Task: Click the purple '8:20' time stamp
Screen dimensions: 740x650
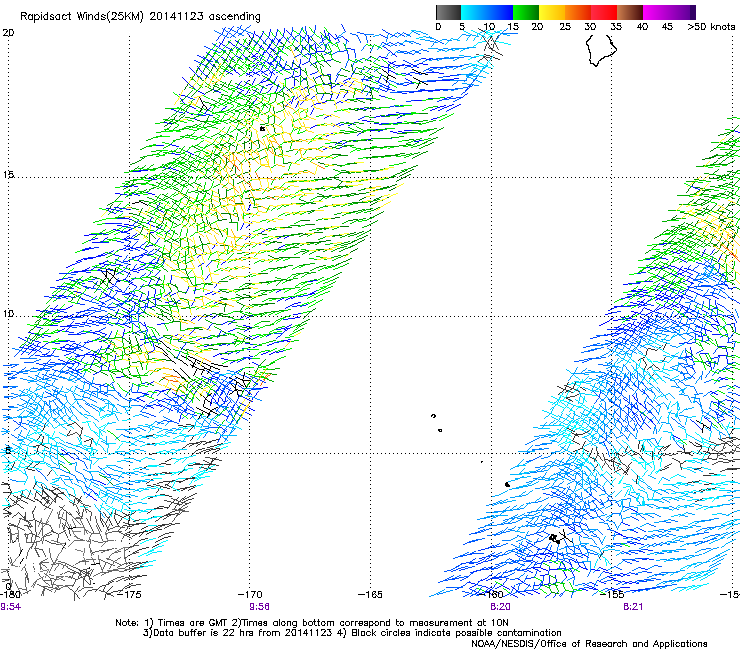Action: (500, 607)
